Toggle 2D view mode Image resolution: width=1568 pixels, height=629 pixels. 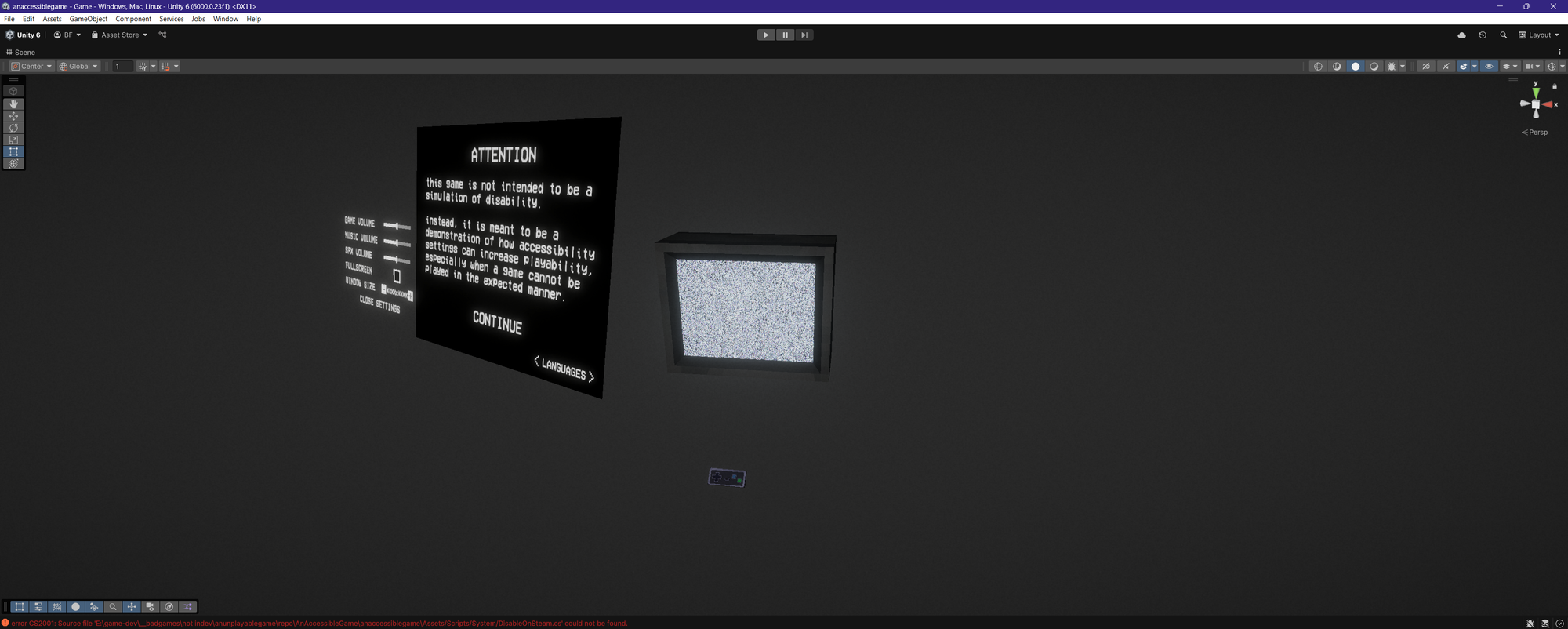(1426, 67)
